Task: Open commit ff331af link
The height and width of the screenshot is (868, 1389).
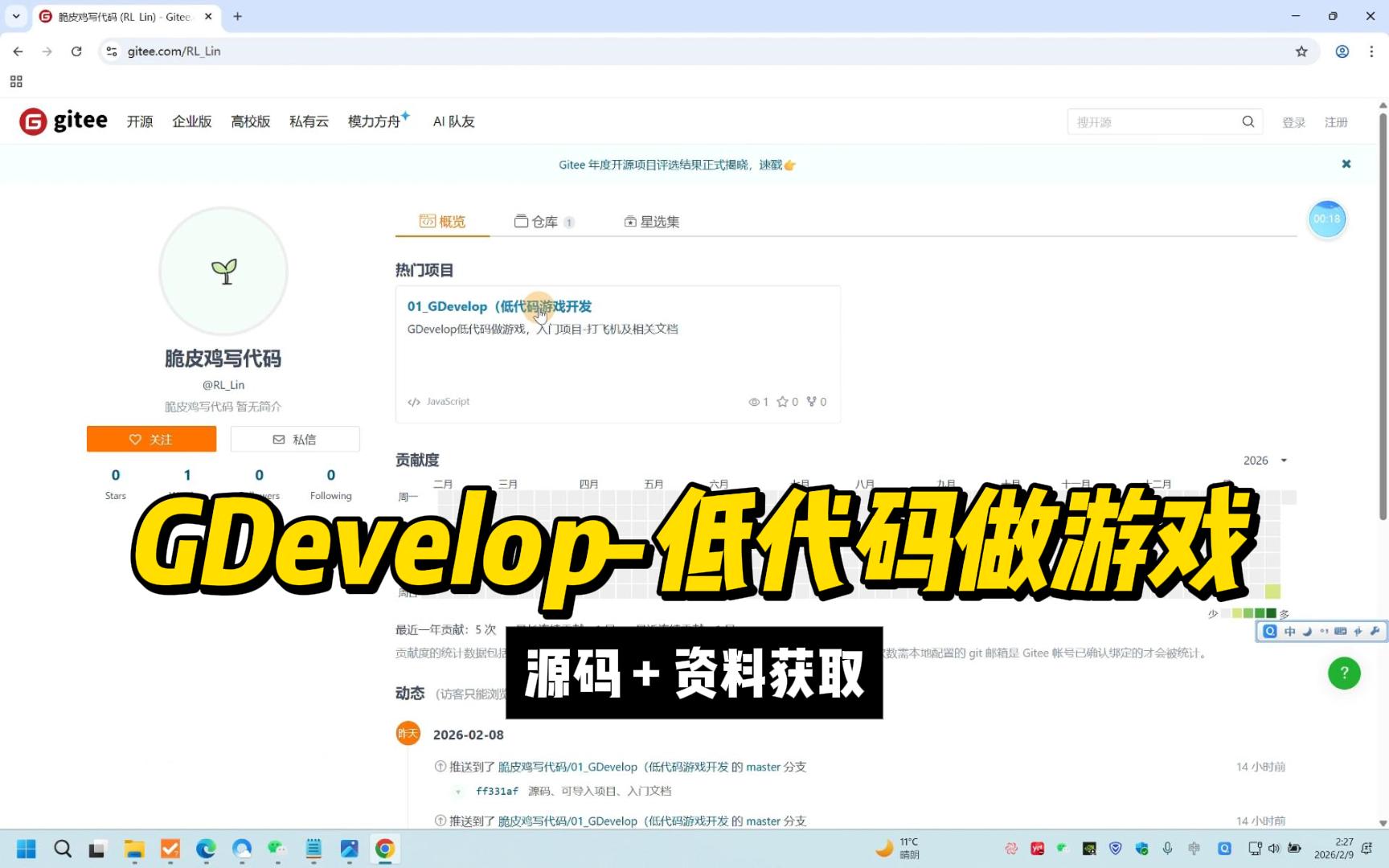Action: point(497,791)
